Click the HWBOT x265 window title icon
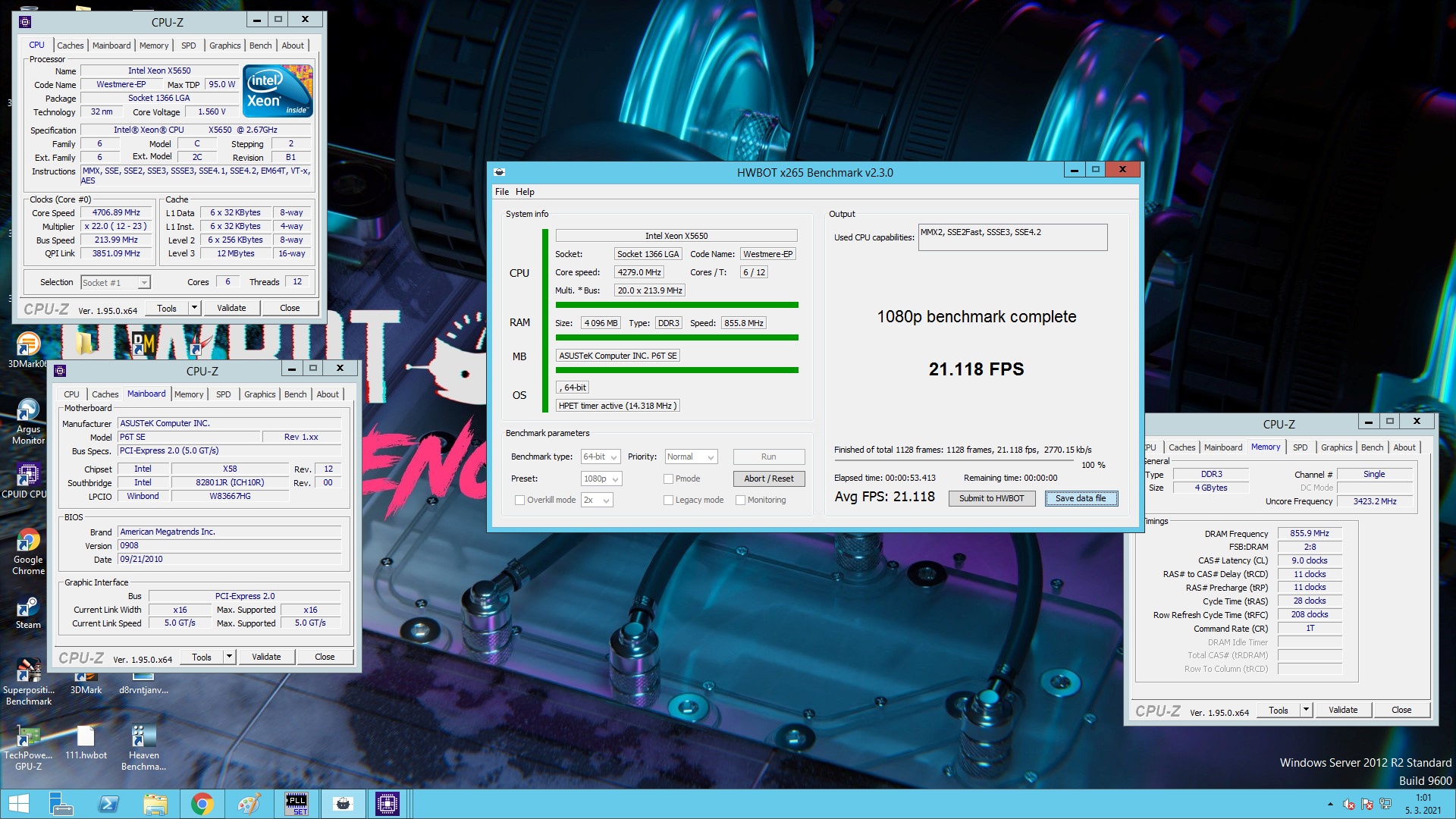Screen dimensions: 1456x819 tap(499, 172)
